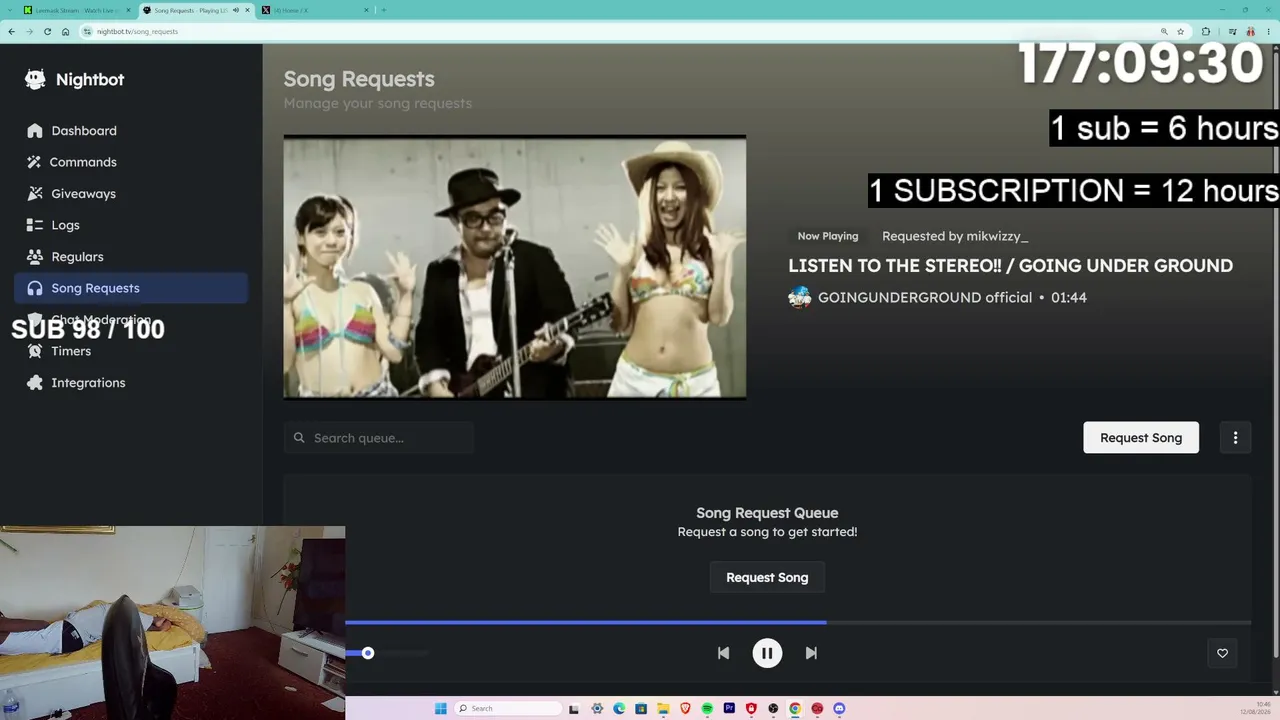Screen dimensions: 1280x720
Task: Close the Leemask Stream tab
Action: 128,10
